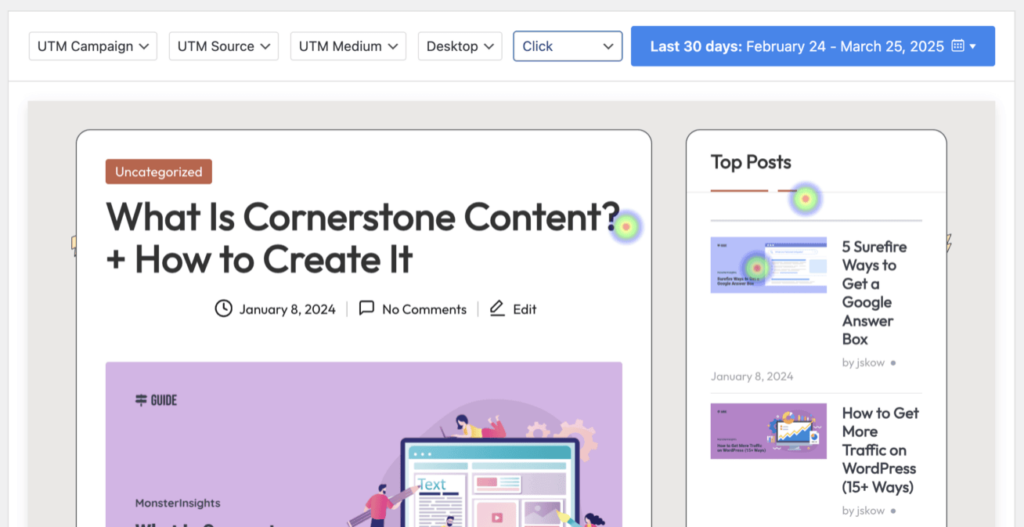This screenshot has height=527, width=1024.
Task: Open the Last 30 days date range picker
Action: point(812,46)
